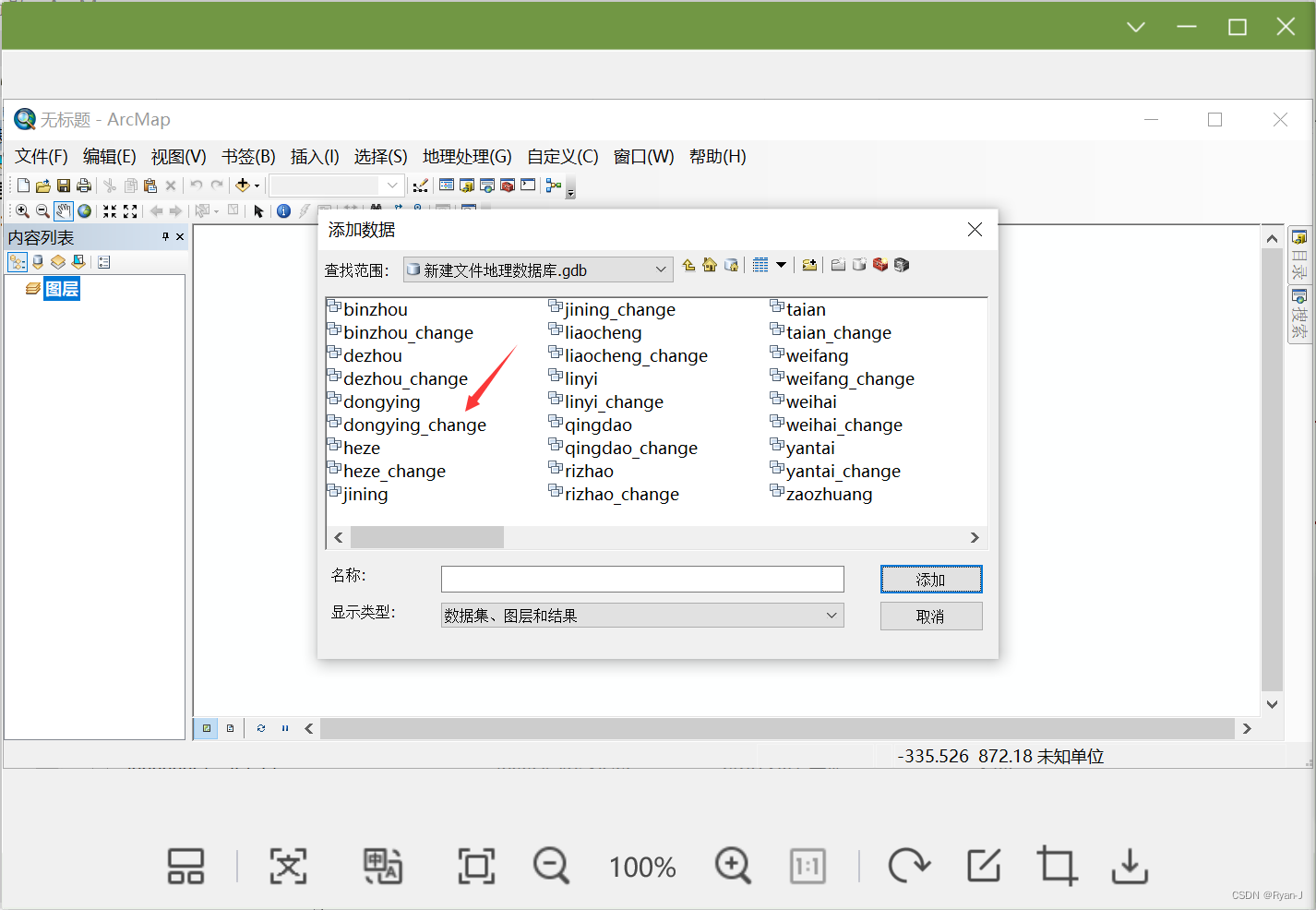The width and height of the screenshot is (1316, 910).
Task: Pin the Table of Contents panel
Action: (166, 237)
